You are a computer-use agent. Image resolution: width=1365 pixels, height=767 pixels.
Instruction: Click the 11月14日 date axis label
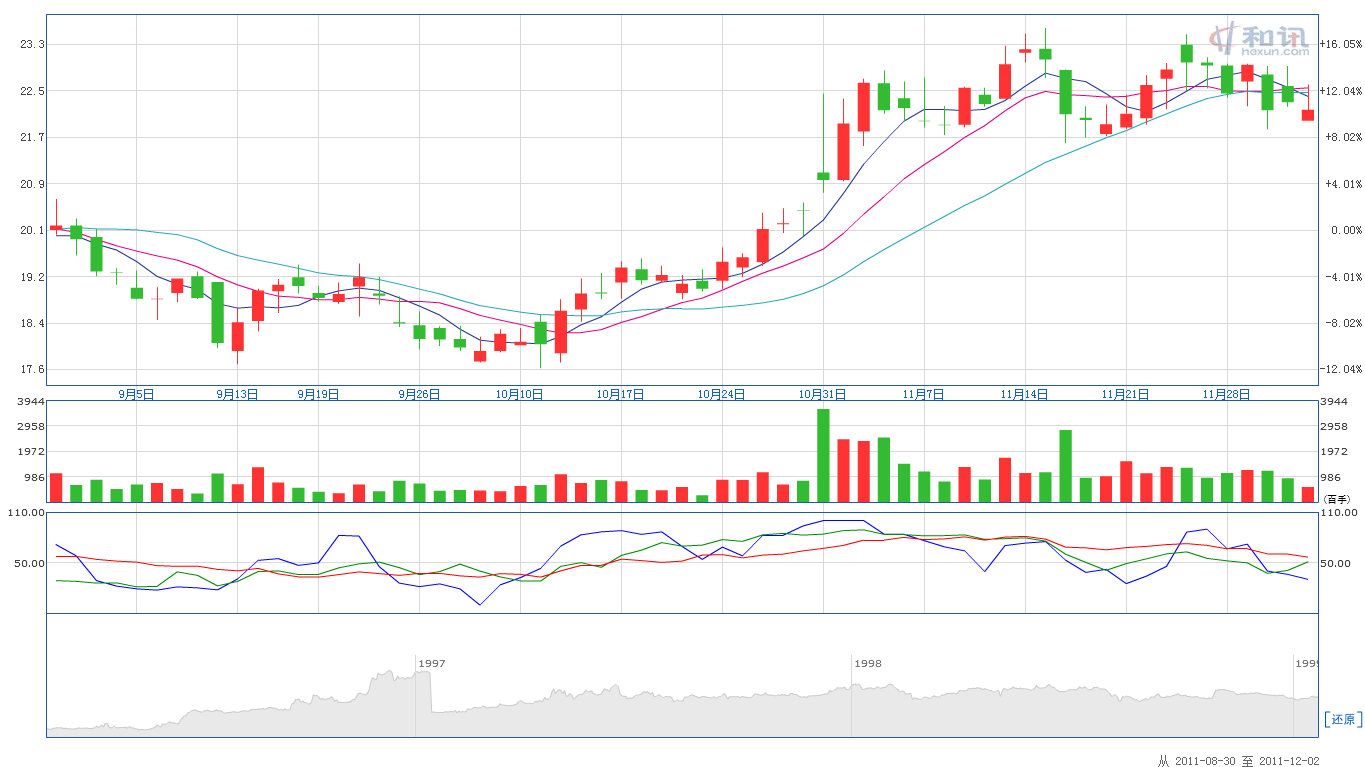(1025, 394)
